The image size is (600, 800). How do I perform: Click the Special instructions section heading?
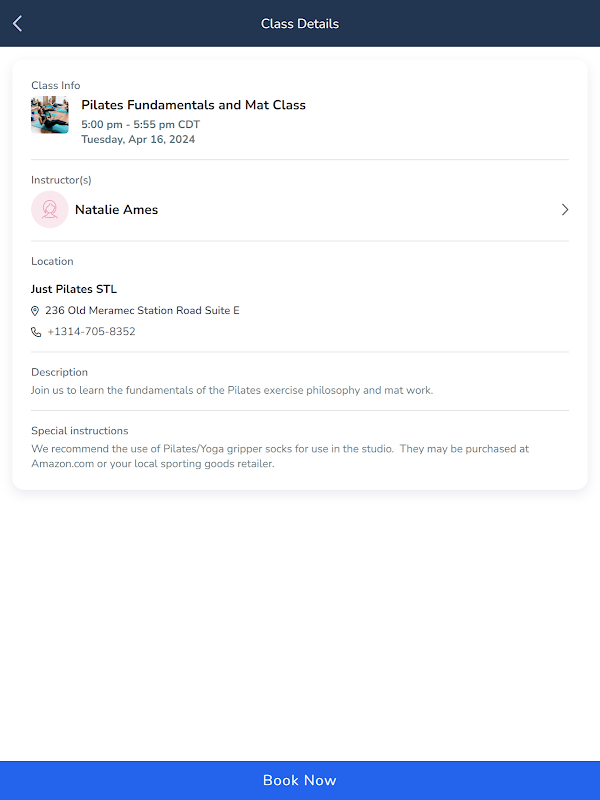point(79,431)
